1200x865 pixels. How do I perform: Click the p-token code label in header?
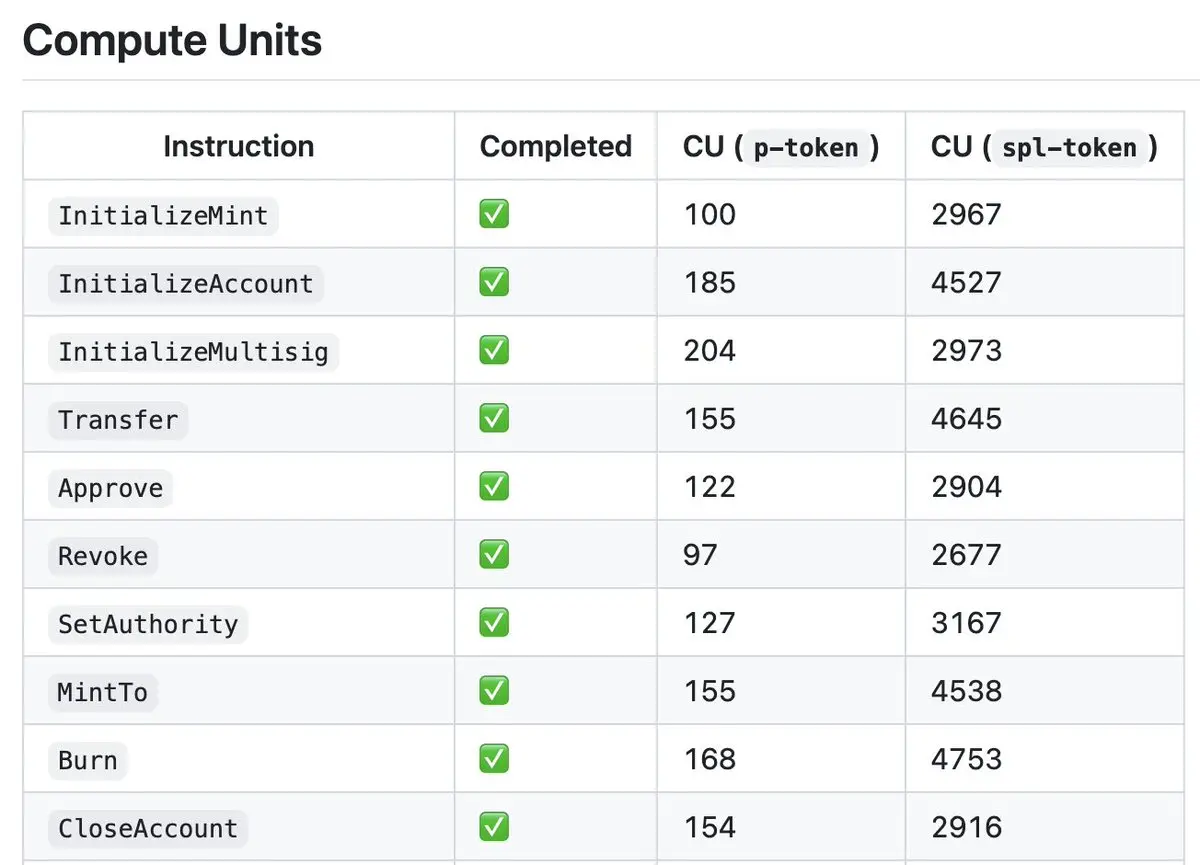[805, 148]
